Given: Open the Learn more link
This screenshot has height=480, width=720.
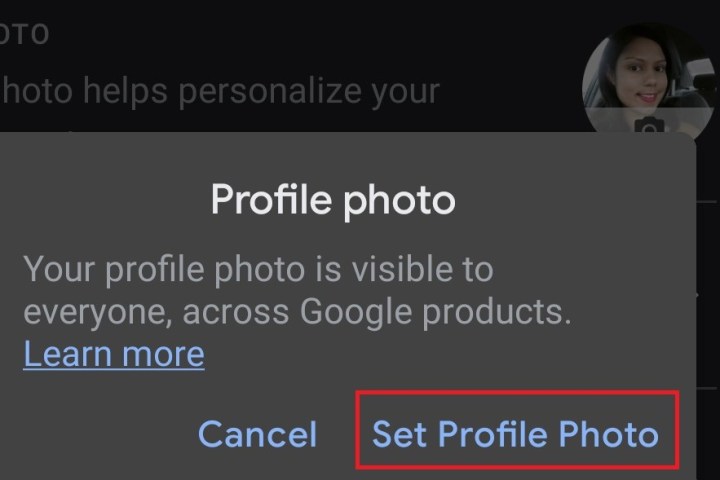Looking at the screenshot, I should (x=114, y=353).
